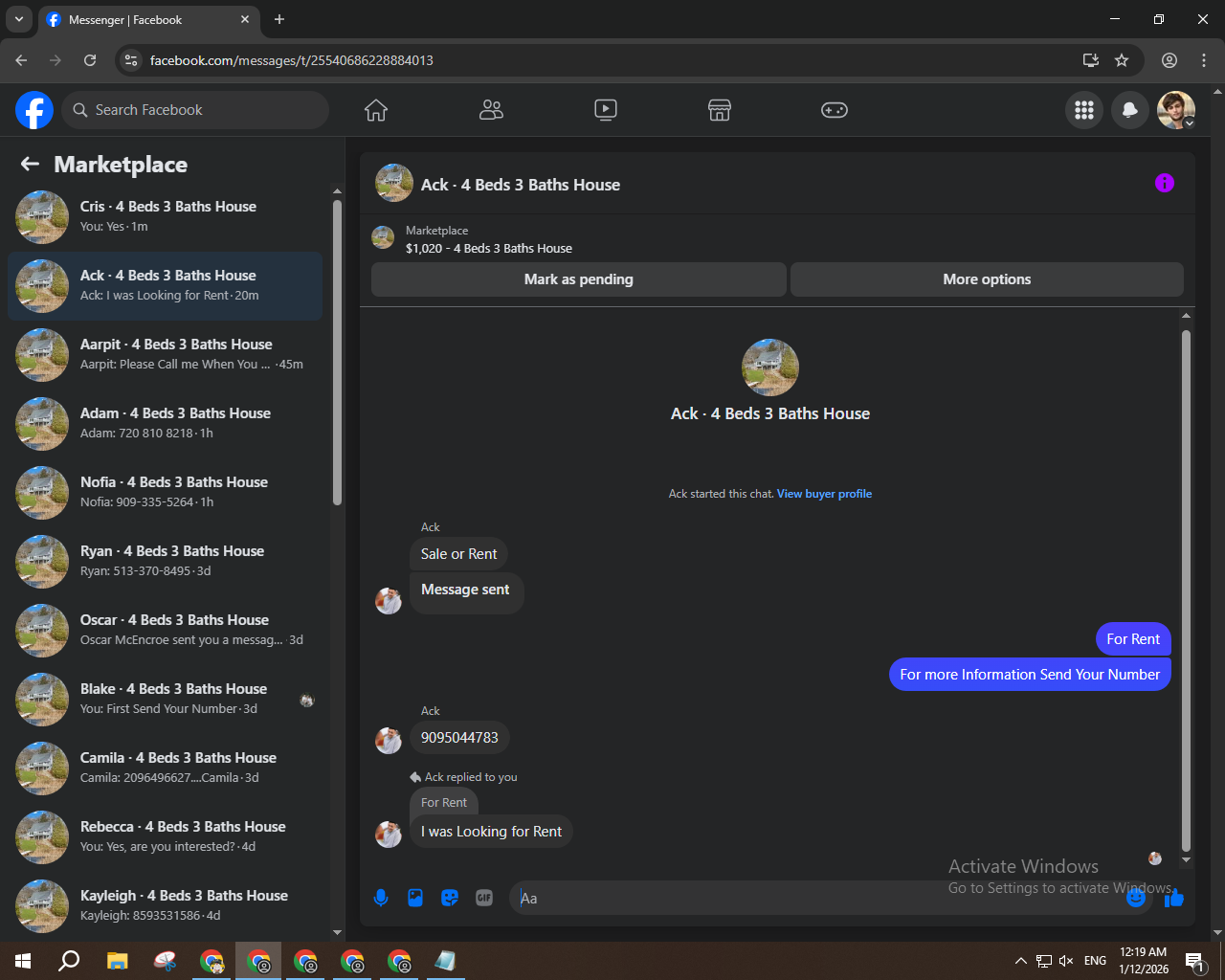The width and height of the screenshot is (1225, 980).
Task: Open a new browser tab
Action: 279,19
